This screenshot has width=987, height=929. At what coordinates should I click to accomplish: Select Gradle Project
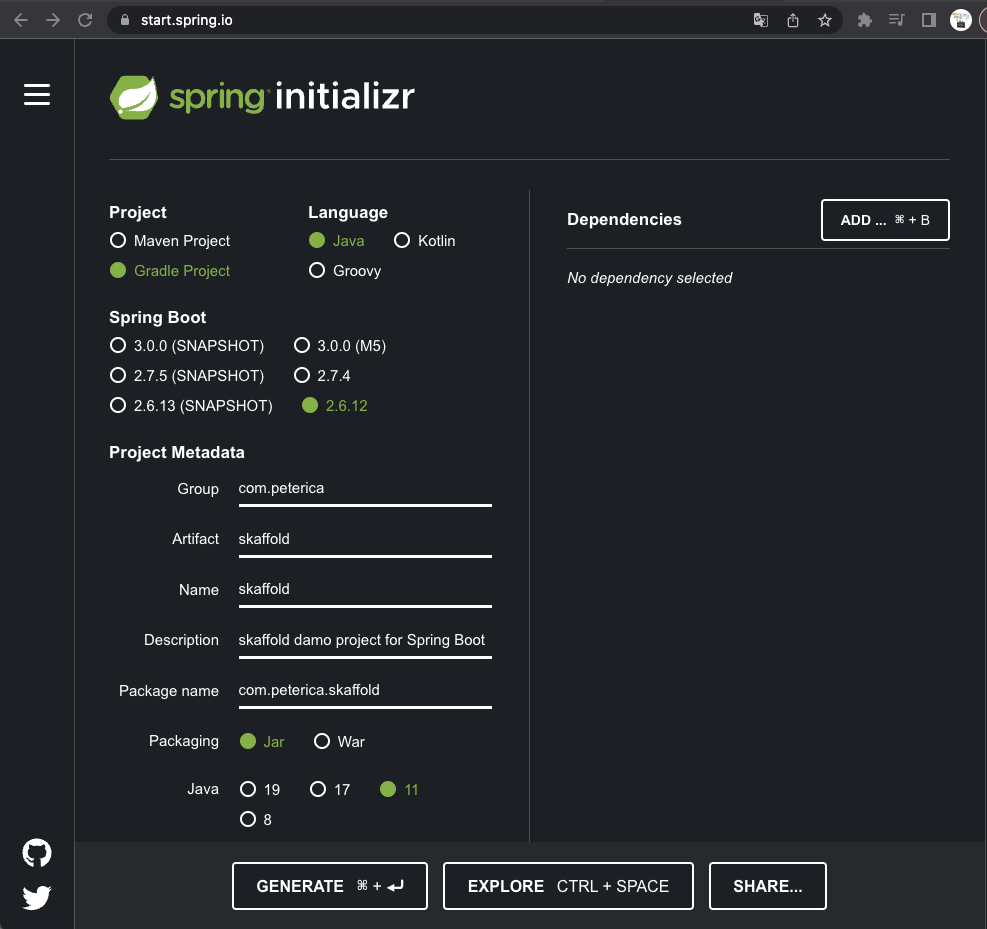170,271
